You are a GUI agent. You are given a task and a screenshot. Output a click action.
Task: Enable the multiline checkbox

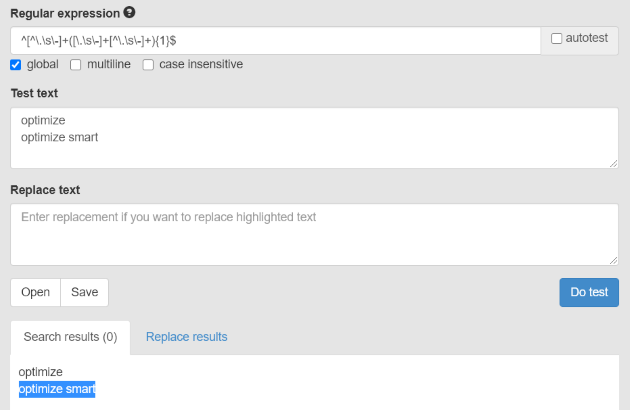click(x=76, y=65)
